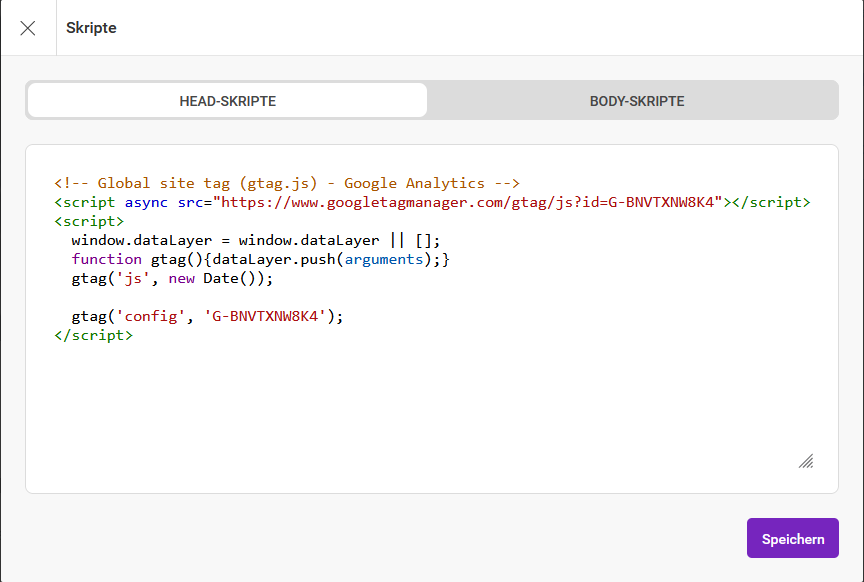
Task: Click the resize handle of the script textarea
Action: pos(805,460)
